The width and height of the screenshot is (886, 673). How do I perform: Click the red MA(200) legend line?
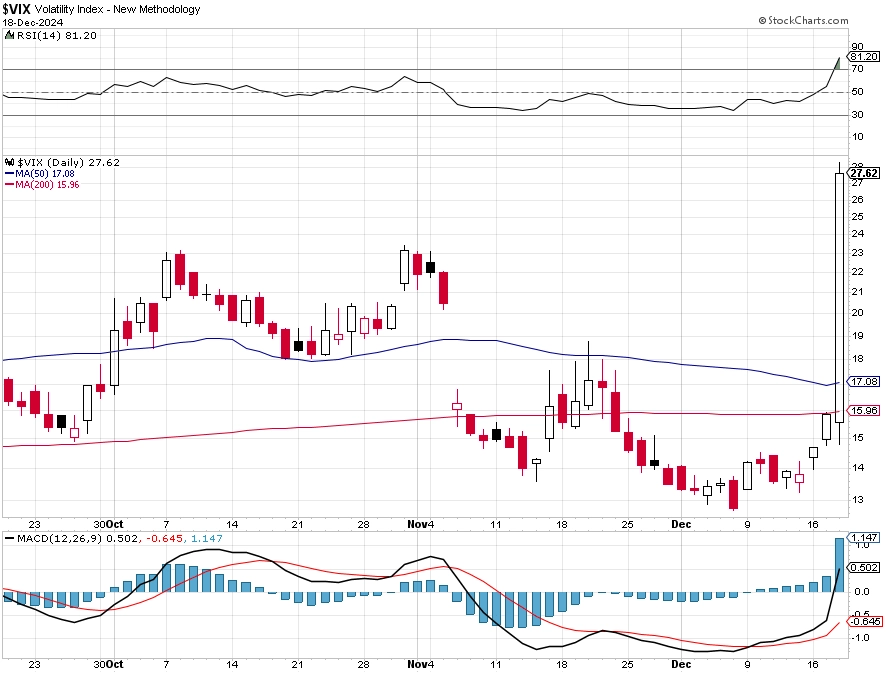click(x=10, y=184)
